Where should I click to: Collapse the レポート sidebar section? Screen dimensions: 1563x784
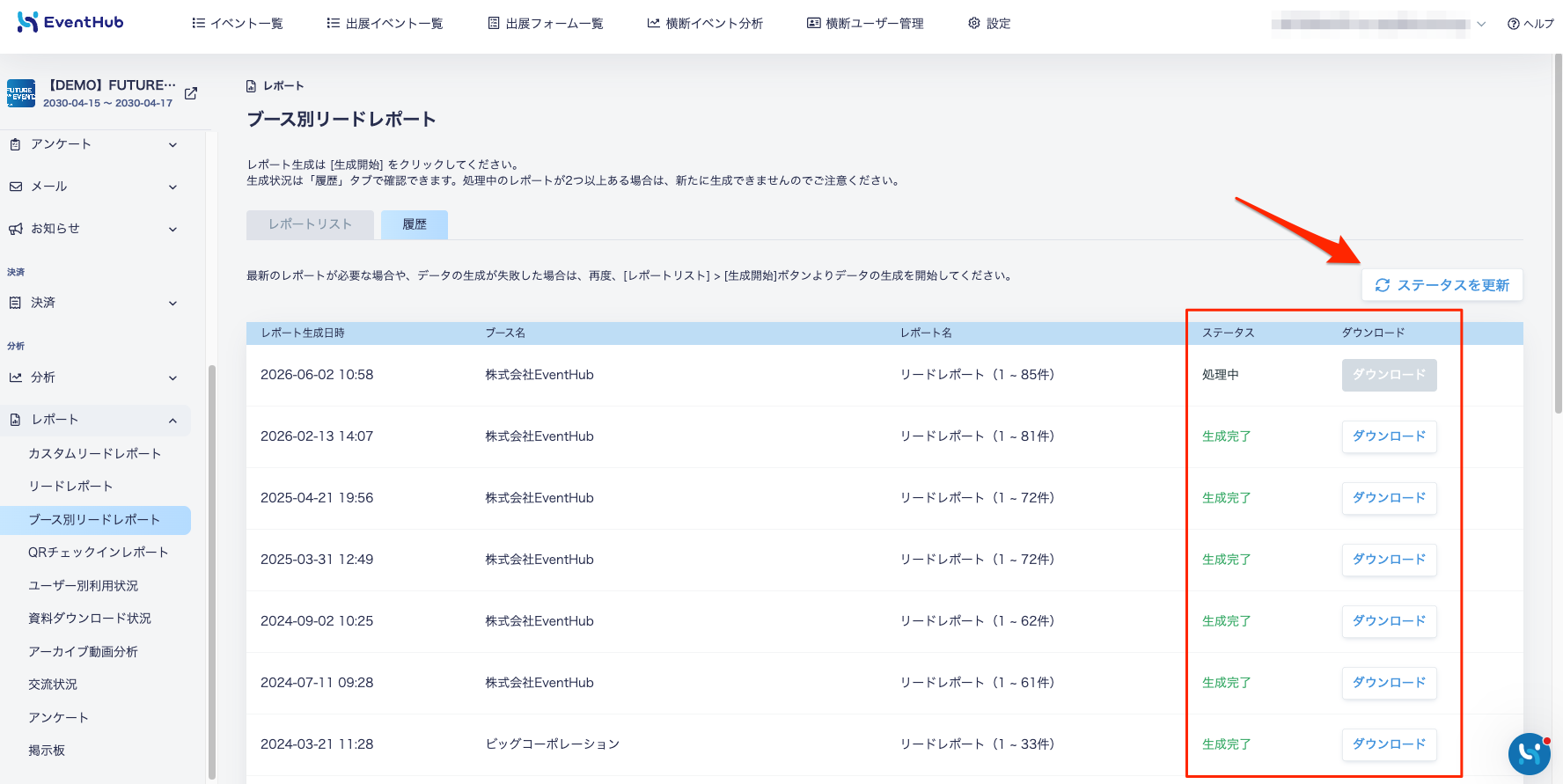click(172, 421)
